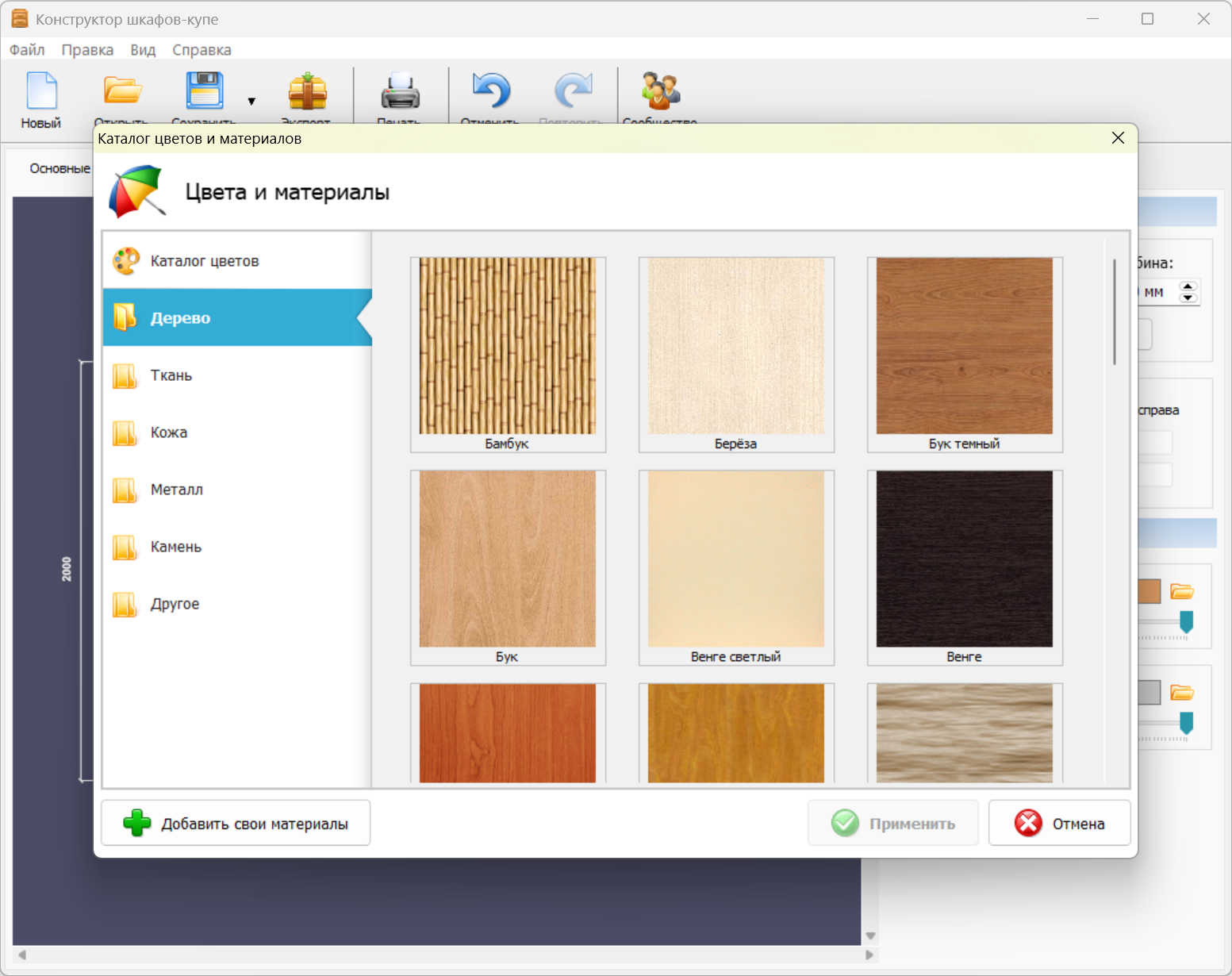This screenshot has height=976, width=1232.
Task: Click Добавить свои материалы button
Action: click(236, 824)
